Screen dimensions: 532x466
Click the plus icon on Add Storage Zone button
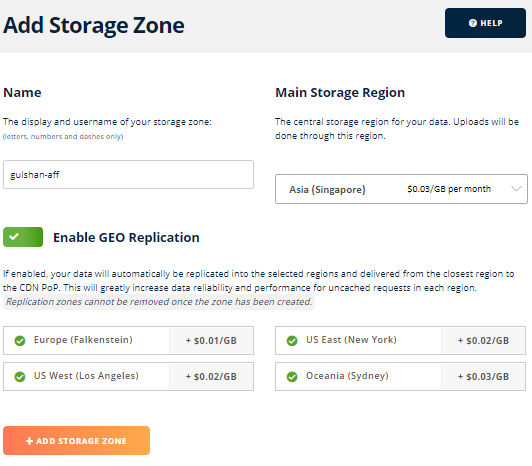click(x=30, y=441)
